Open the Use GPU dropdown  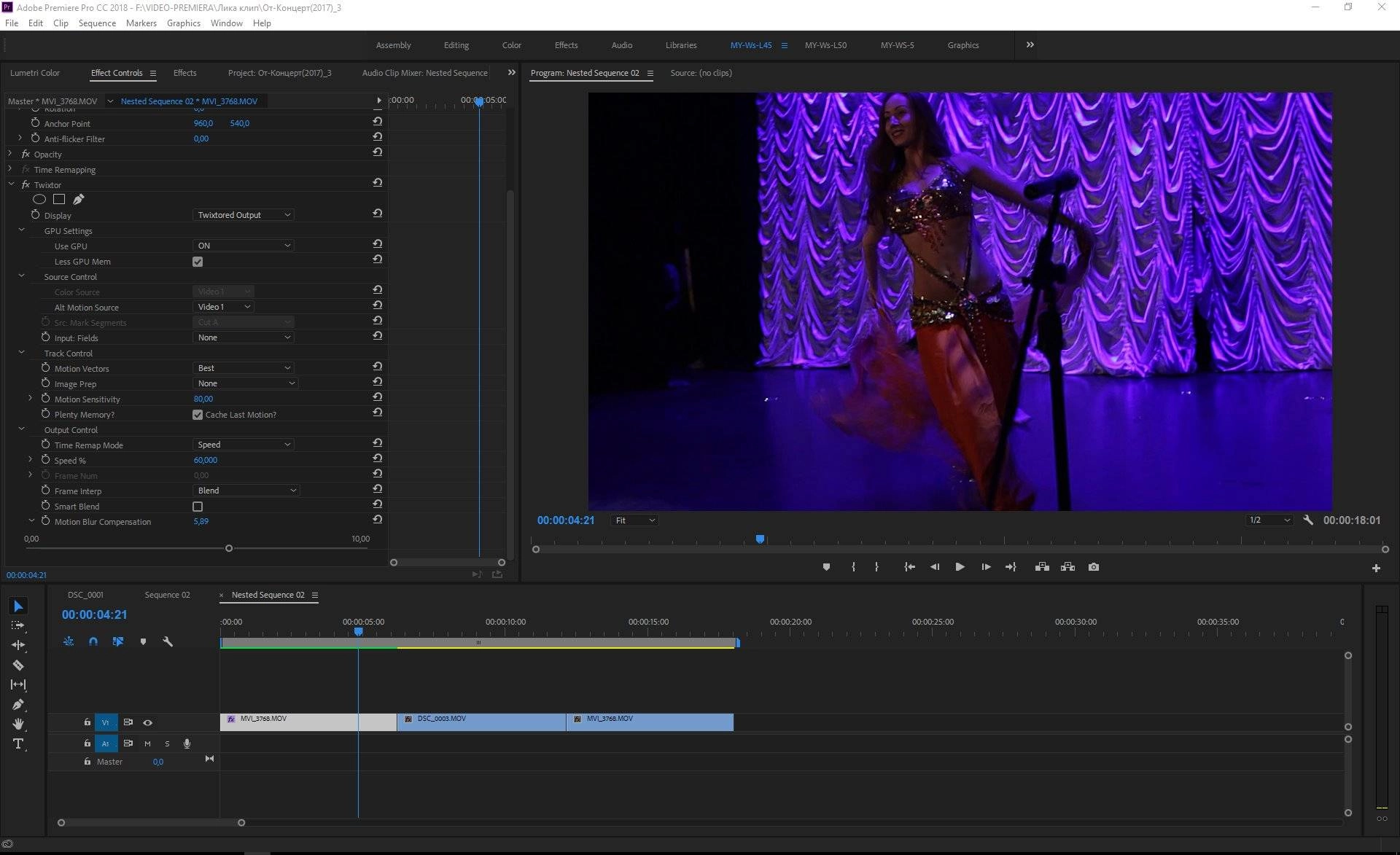point(244,246)
